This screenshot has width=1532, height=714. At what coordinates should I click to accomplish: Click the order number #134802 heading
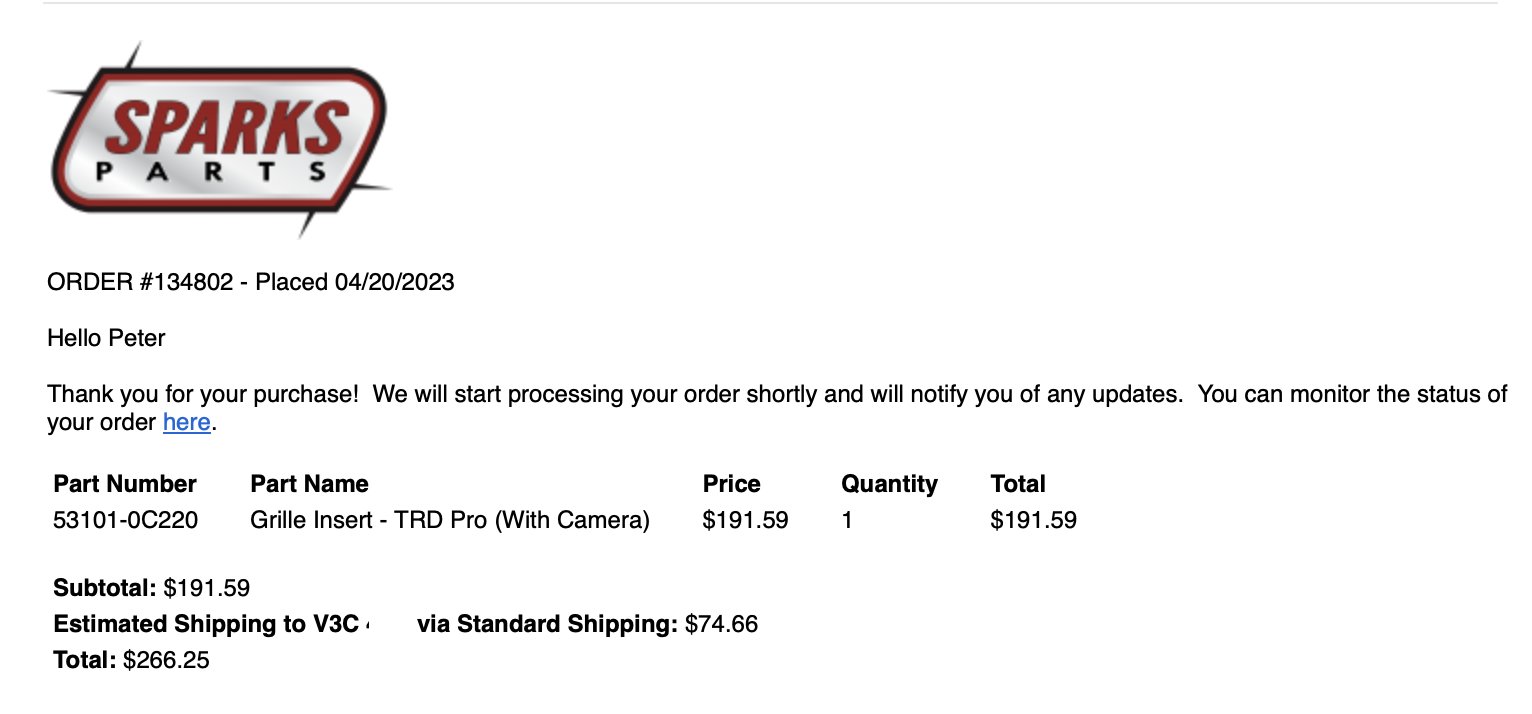[x=250, y=282]
